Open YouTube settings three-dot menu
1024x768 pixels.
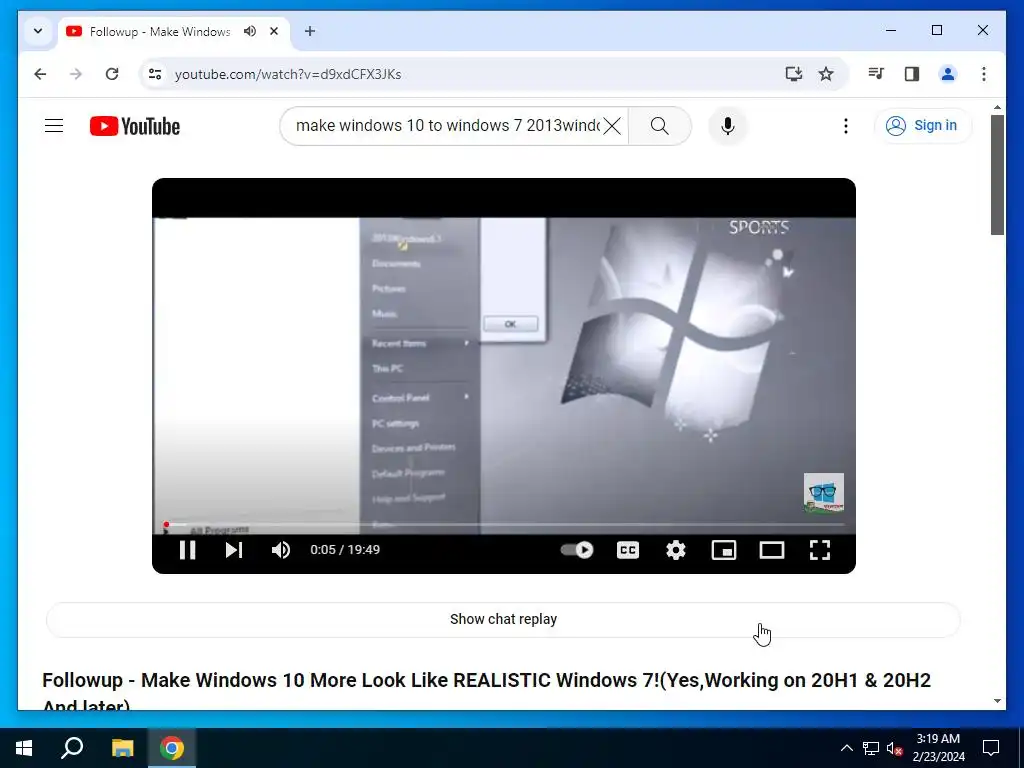click(846, 125)
